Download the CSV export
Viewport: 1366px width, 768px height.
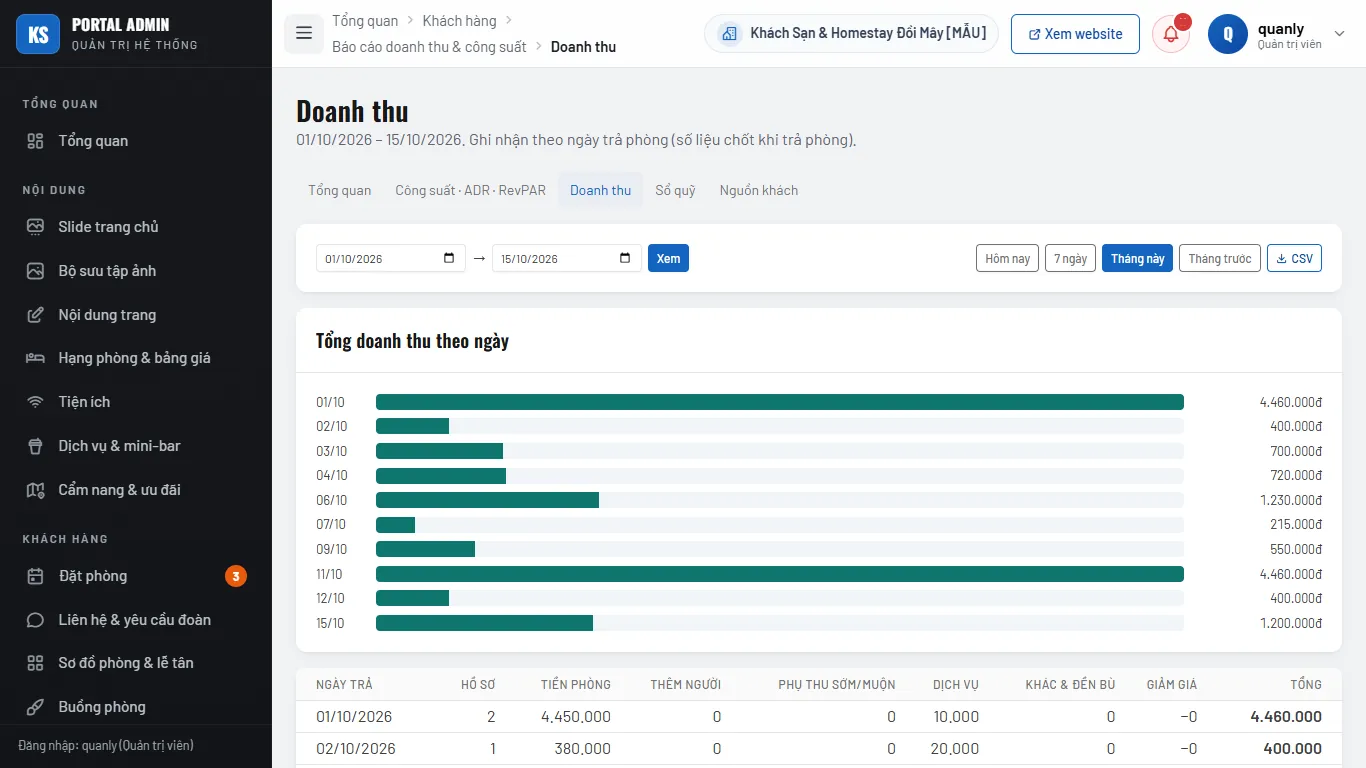point(1294,258)
